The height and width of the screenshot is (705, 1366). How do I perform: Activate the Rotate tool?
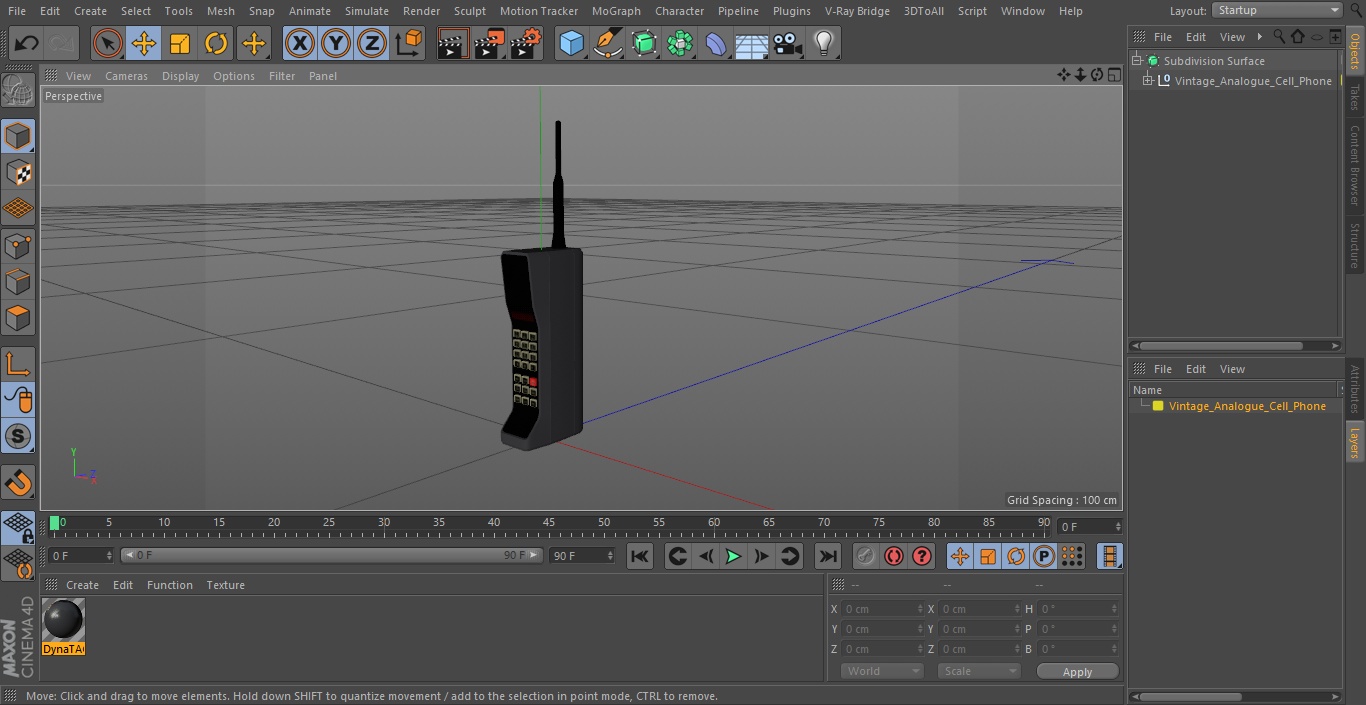216,43
